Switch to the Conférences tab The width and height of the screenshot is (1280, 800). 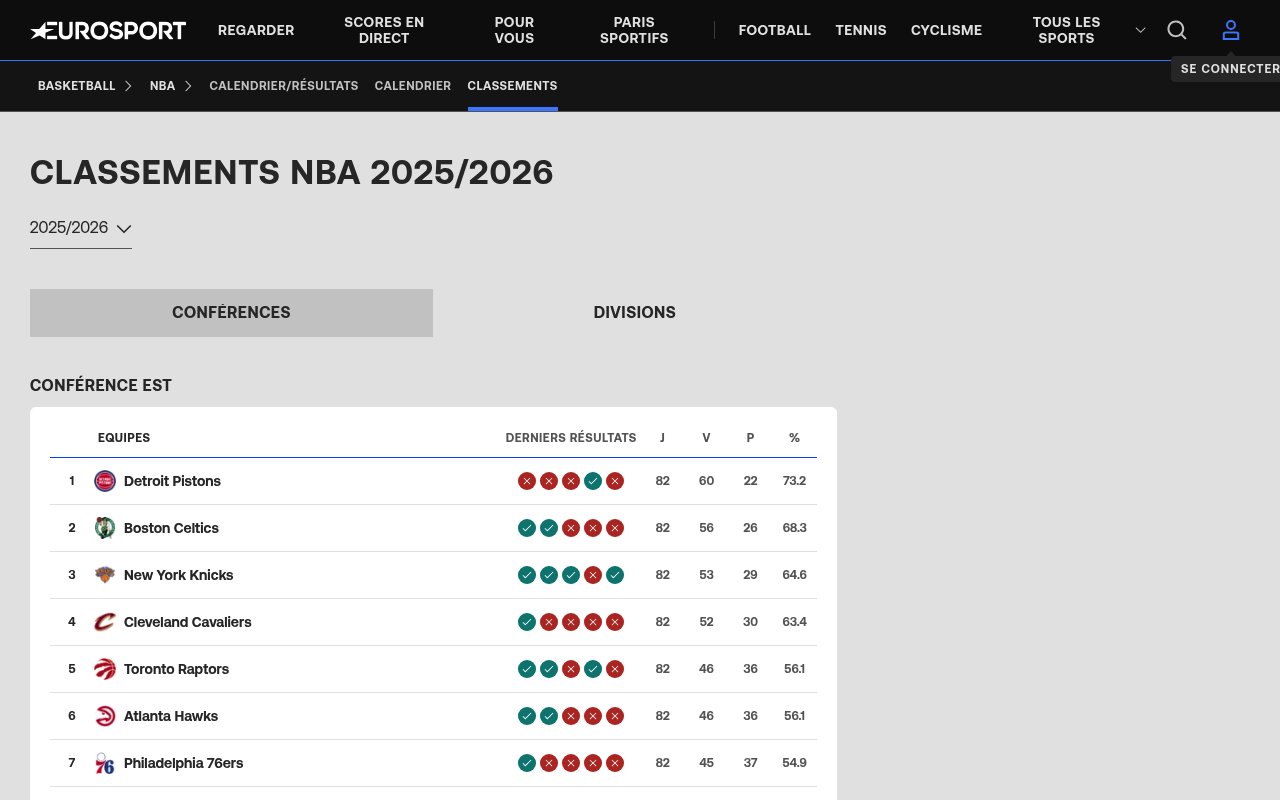pyautogui.click(x=231, y=313)
